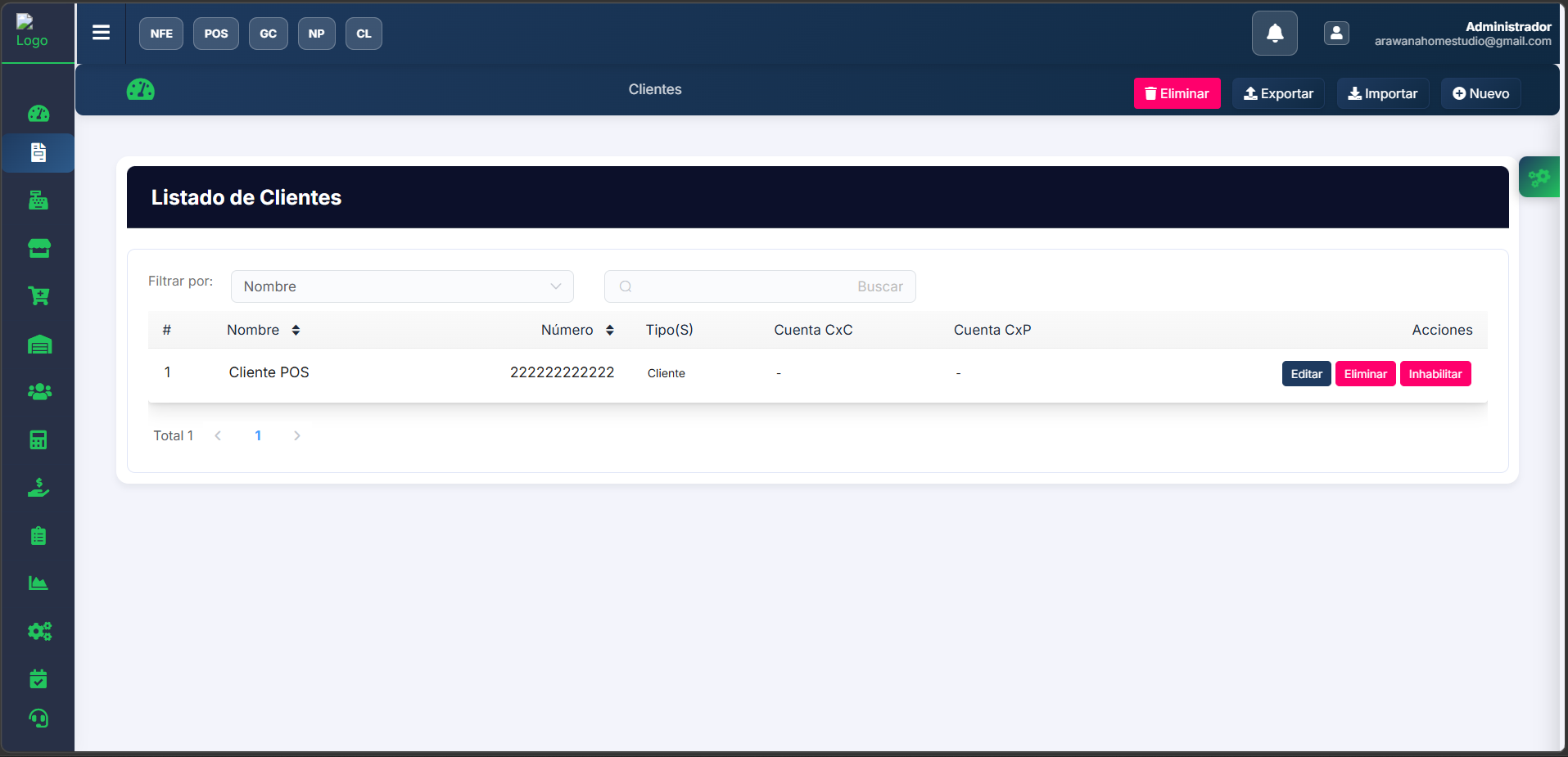Expand the Nombre filter dropdown

tap(402, 286)
